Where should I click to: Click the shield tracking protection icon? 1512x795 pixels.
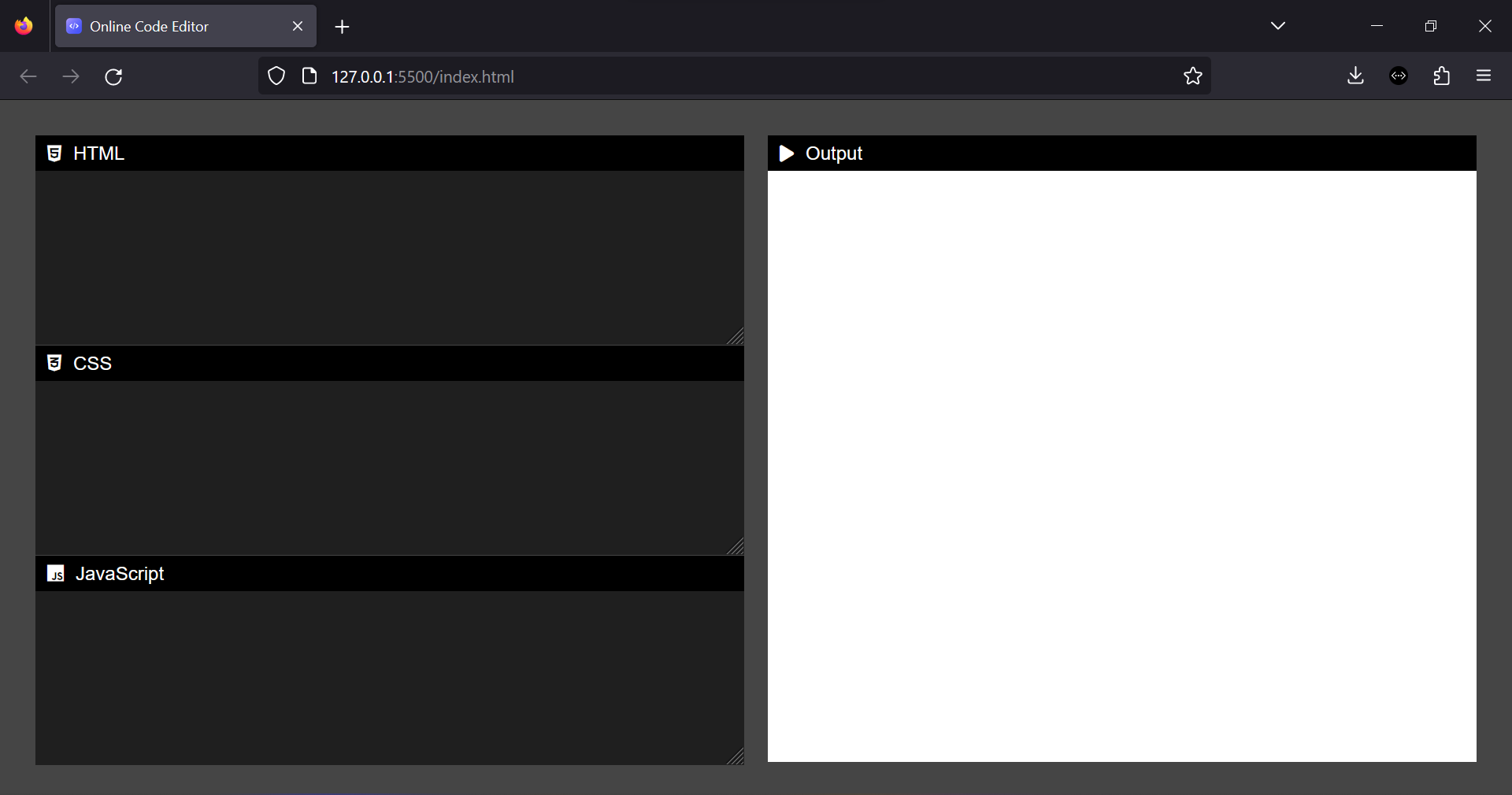[276, 76]
